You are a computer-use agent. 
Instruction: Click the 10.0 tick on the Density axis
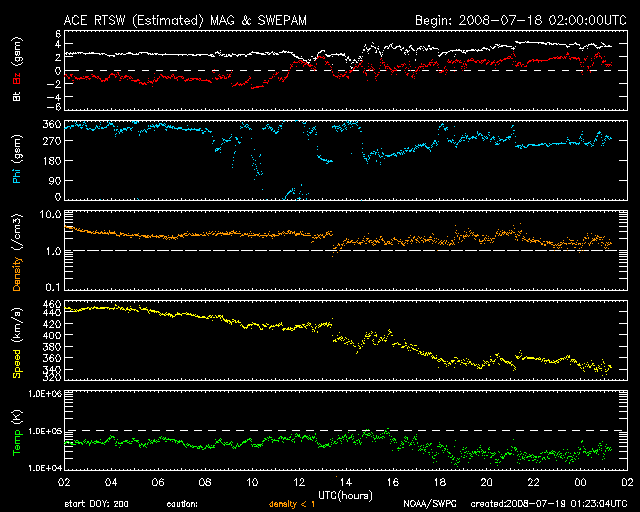pyautogui.click(x=50, y=214)
